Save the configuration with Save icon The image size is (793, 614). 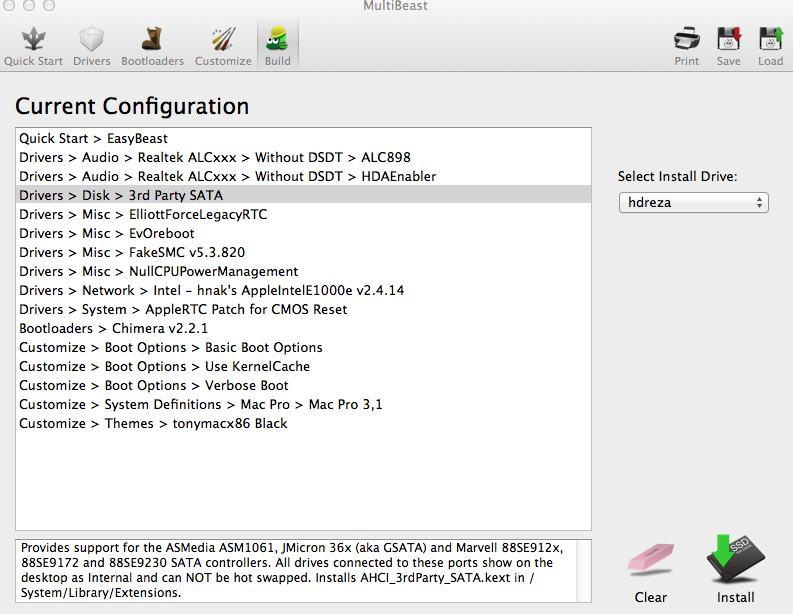(728, 47)
